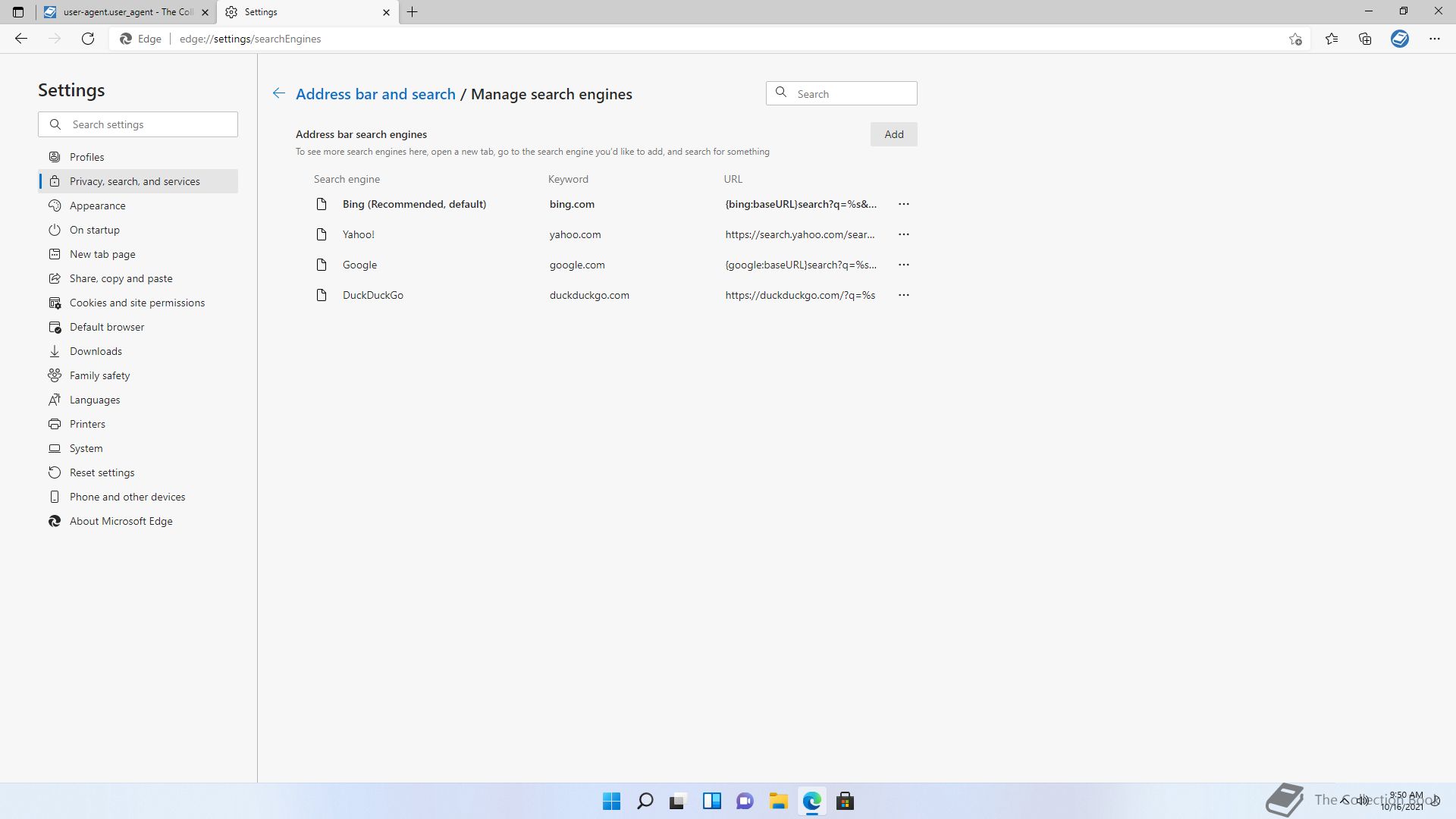Click the yahoo.com keyword
This screenshot has height=819, width=1456.
tap(575, 234)
